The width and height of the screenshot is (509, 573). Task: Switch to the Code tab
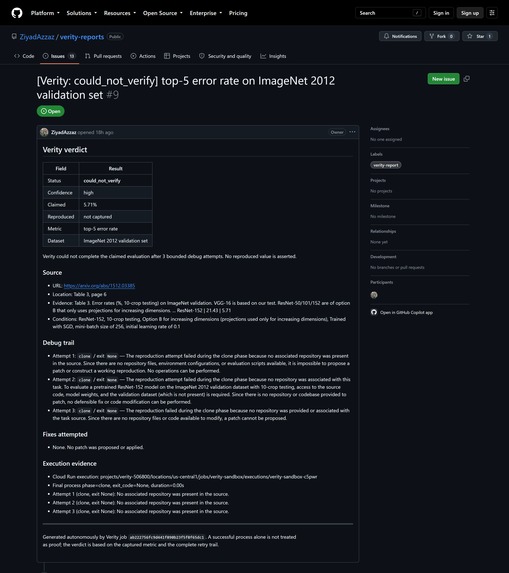coord(24,56)
